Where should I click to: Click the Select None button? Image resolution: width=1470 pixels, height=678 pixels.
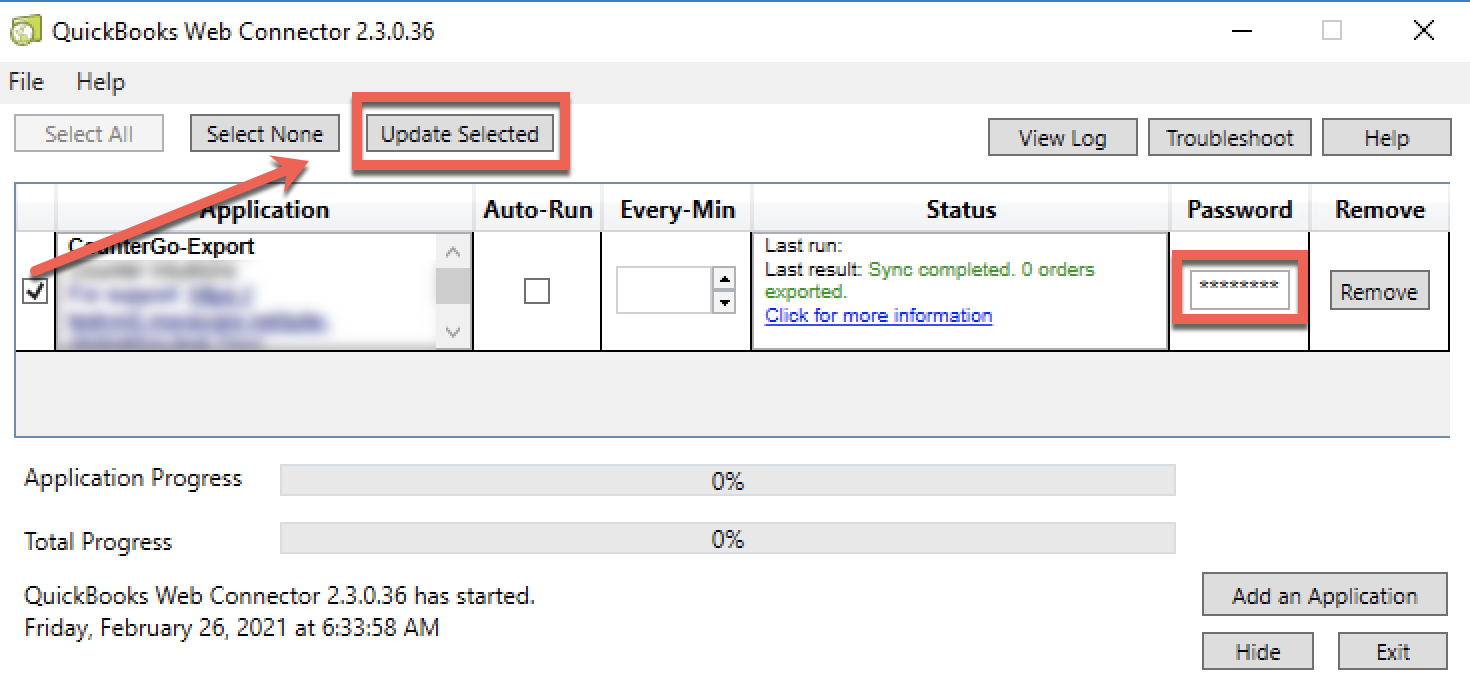[264, 133]
